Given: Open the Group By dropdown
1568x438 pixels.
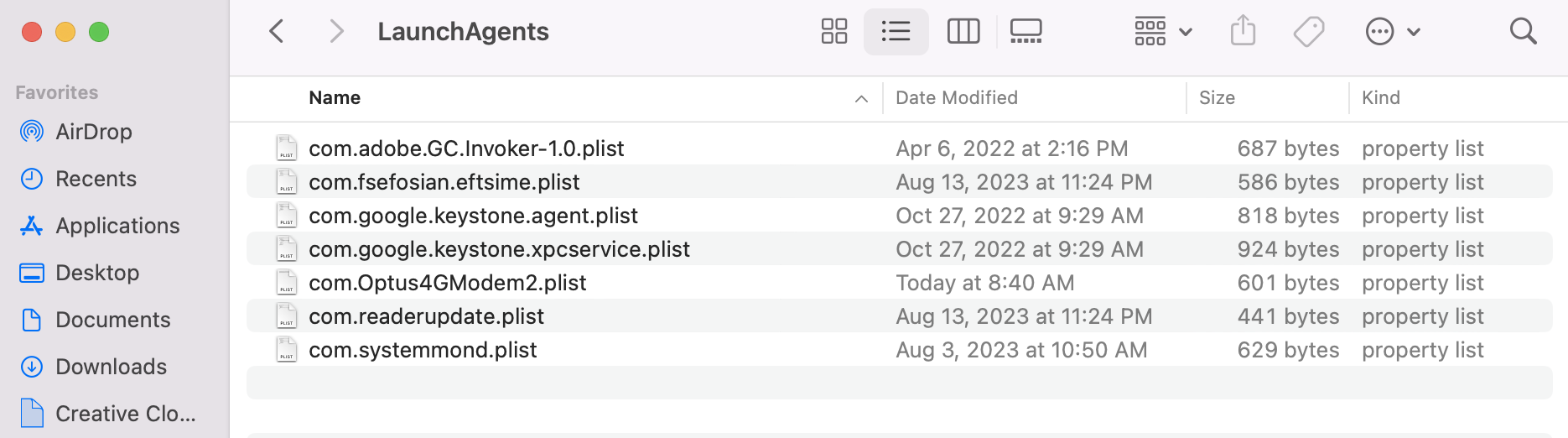Looking at the screenshot, I should [x=1162, y=32].
